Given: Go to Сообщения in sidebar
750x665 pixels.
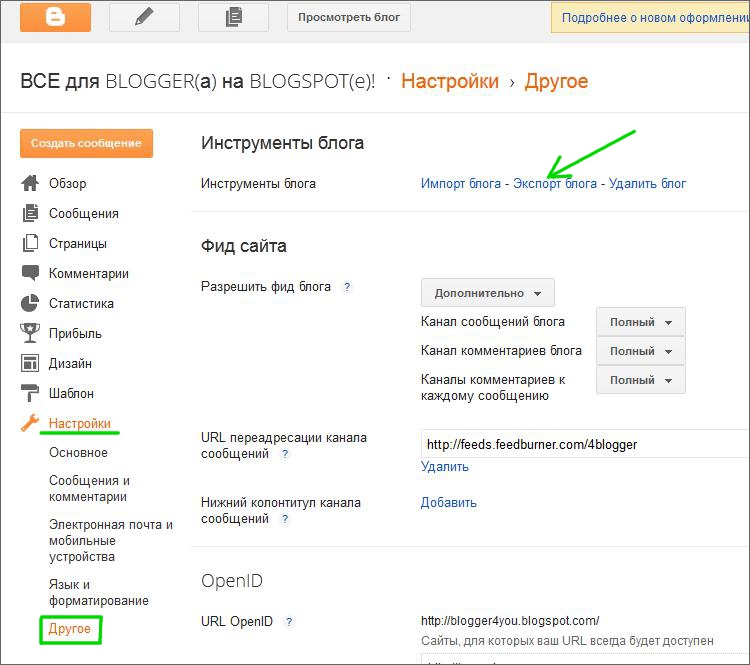Looking at the screenshot, I should pyautogui.click(x=84, y=213).
